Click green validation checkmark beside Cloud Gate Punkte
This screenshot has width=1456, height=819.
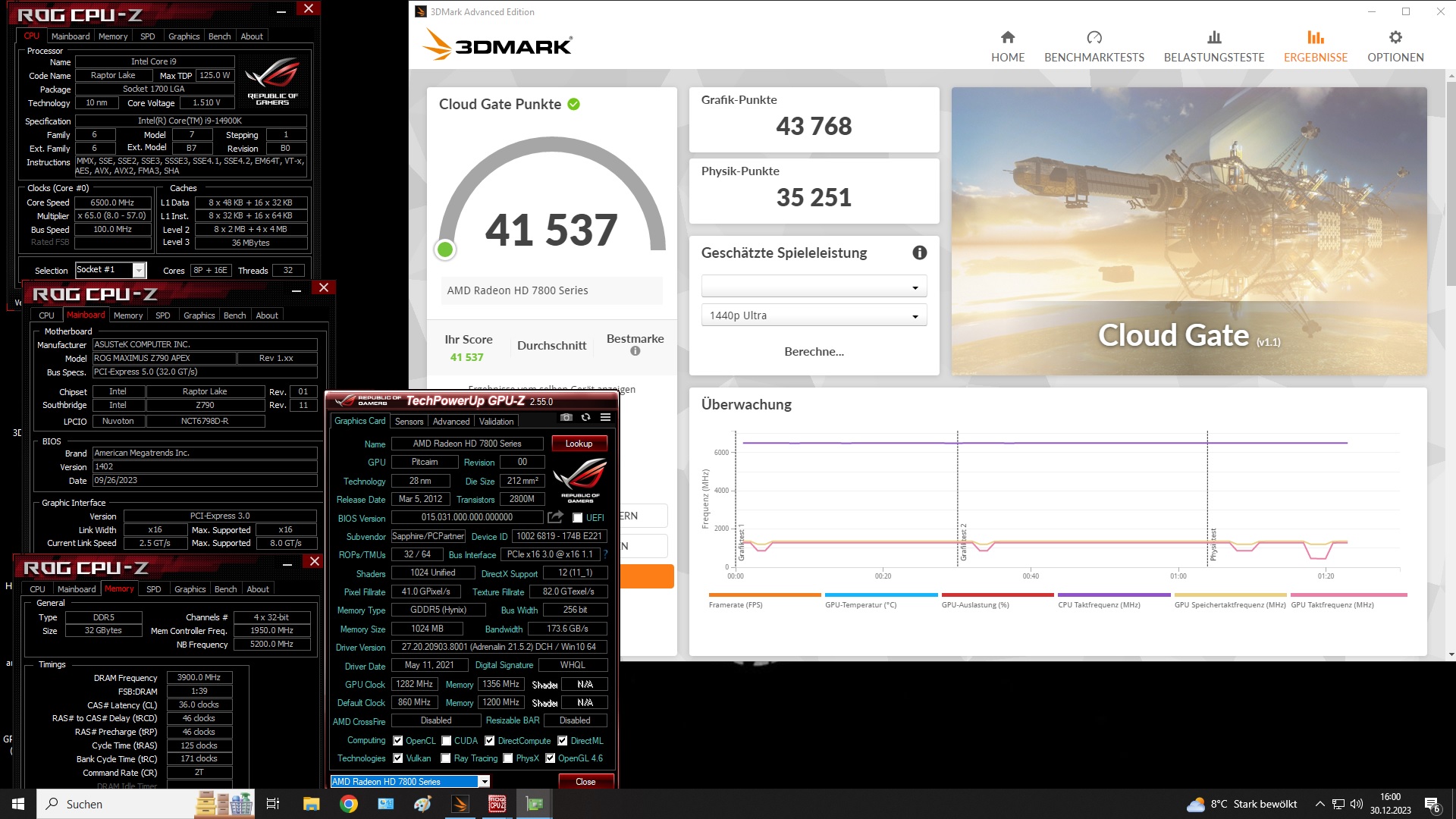click(x=573, y=105)
